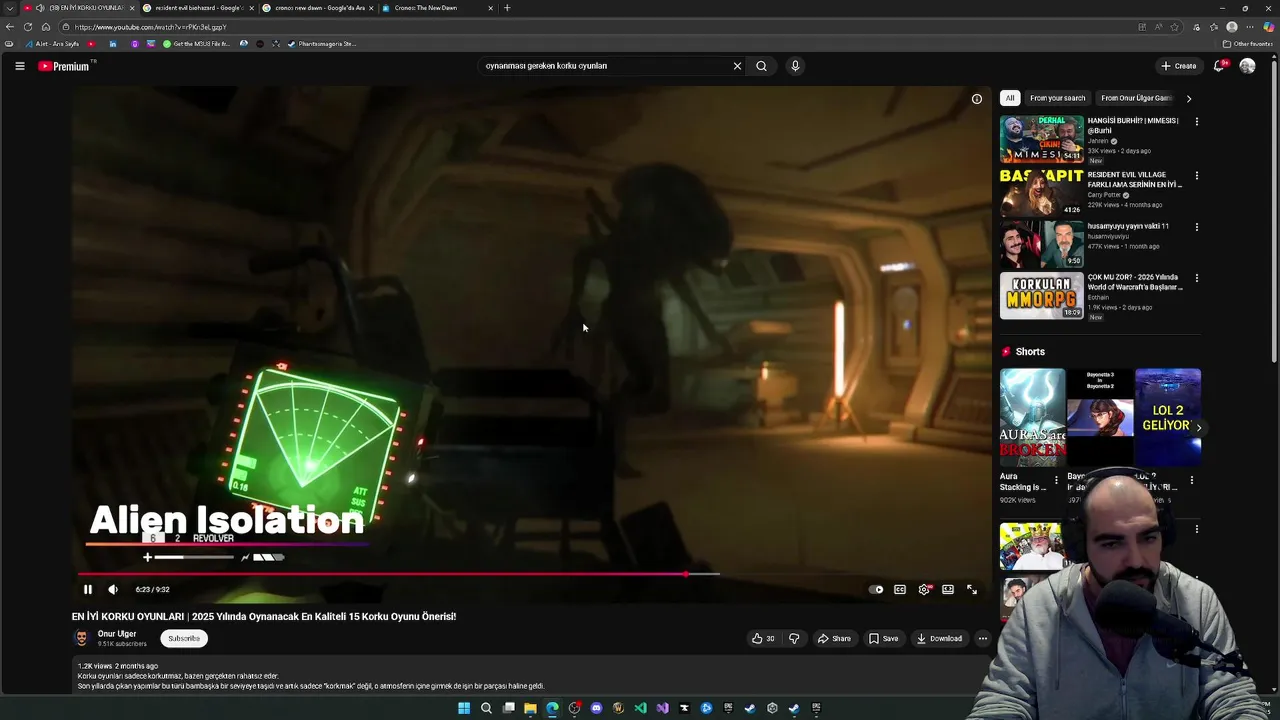
Task: Mute the video volume speaker icon
Action: pos(113,590)
